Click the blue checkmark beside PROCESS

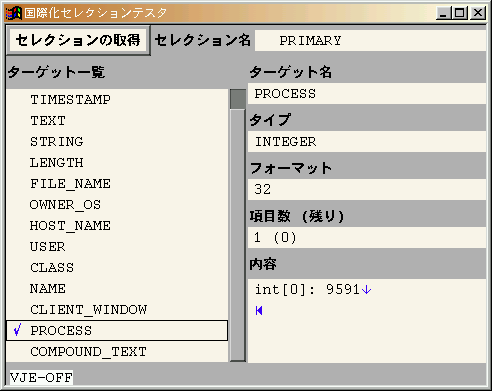18,330
